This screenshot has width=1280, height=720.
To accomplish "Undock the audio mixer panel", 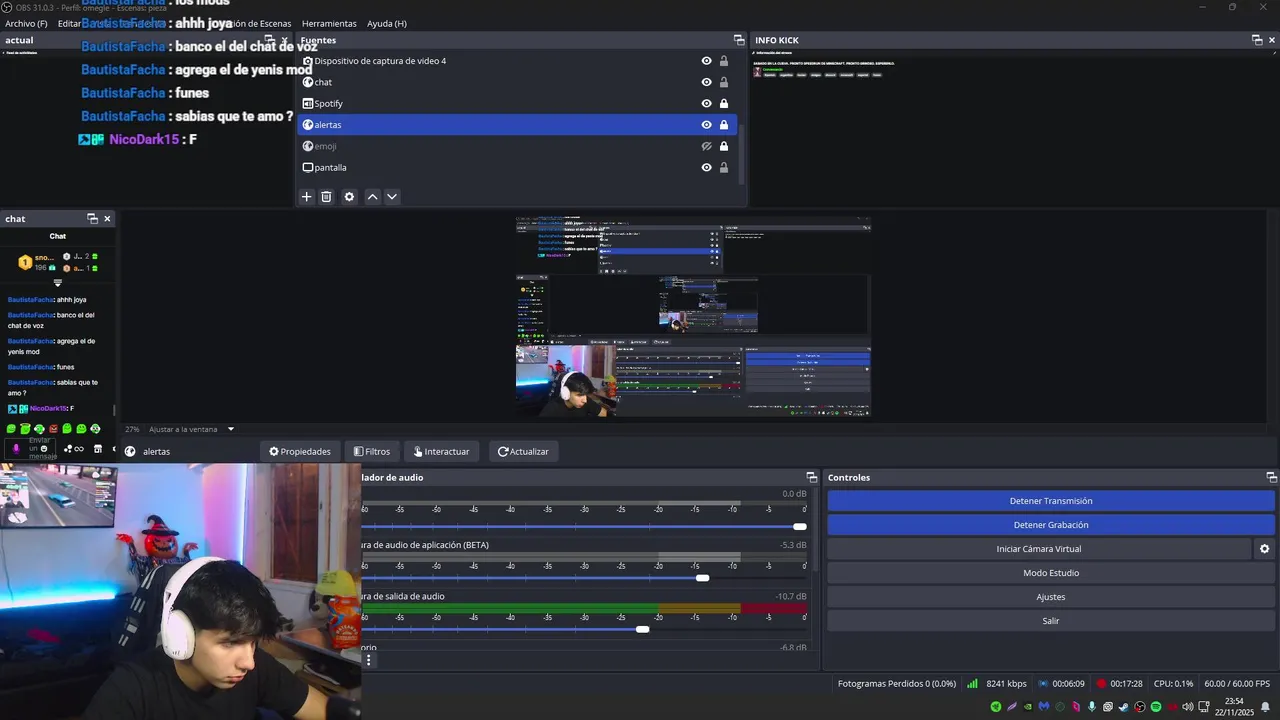I will pos(812,478).
